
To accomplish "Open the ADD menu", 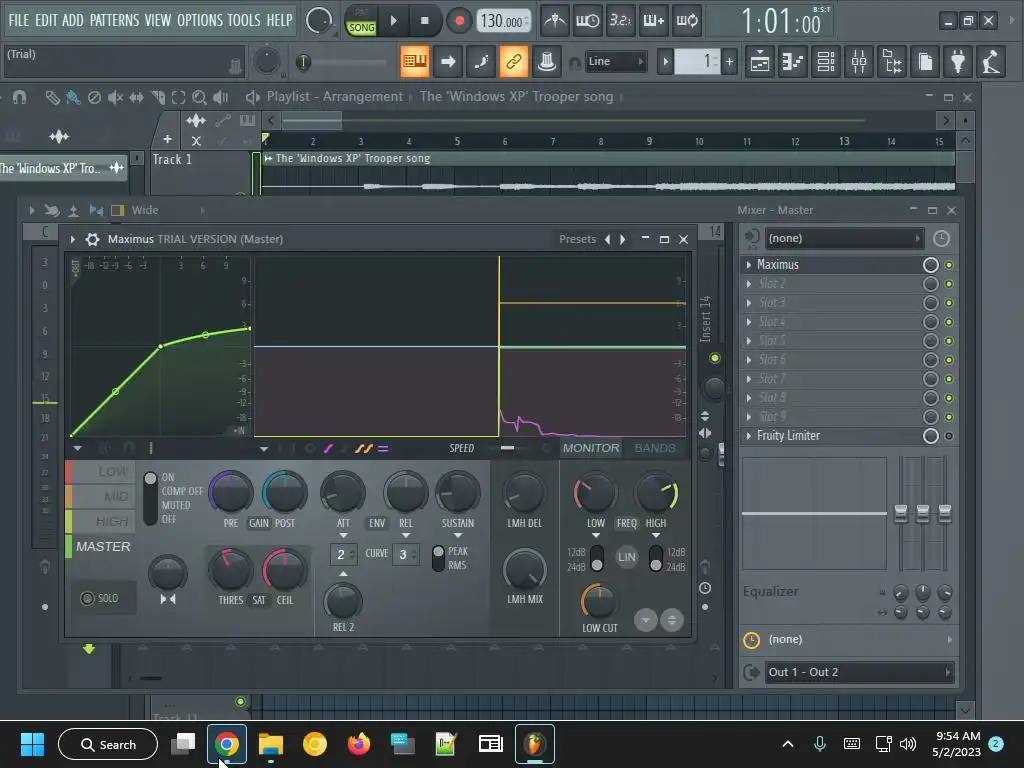I will click(x=72, y=20).
